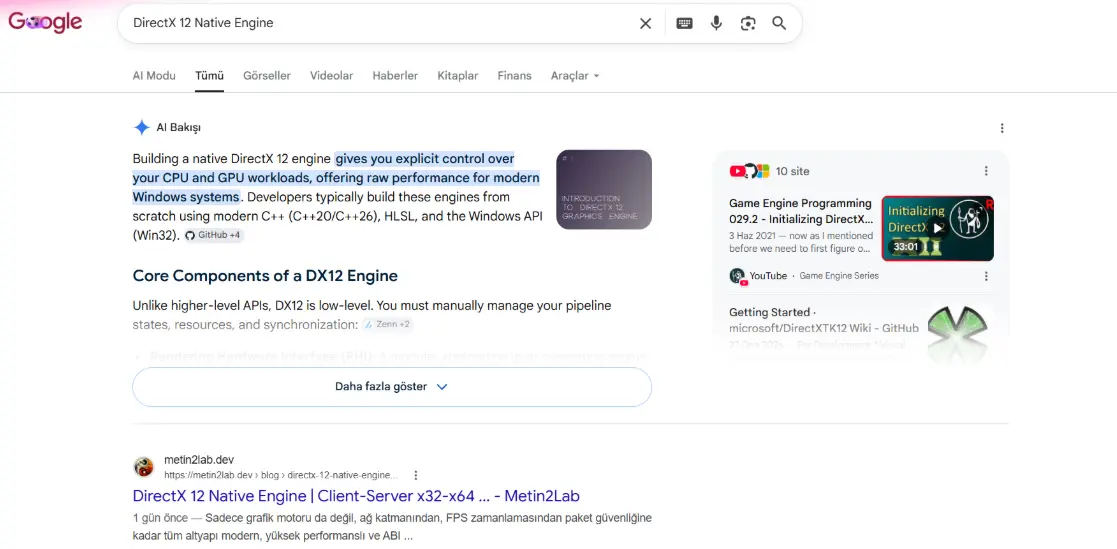Open Google Lens image search icon

tap(748, 23)
